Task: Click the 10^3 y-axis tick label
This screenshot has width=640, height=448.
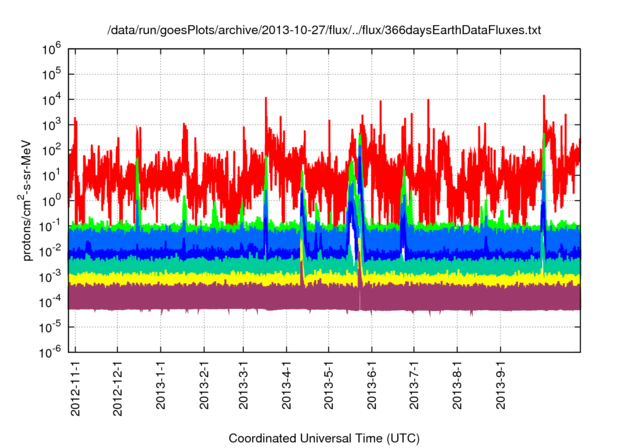Action: (x=51, y=125)
